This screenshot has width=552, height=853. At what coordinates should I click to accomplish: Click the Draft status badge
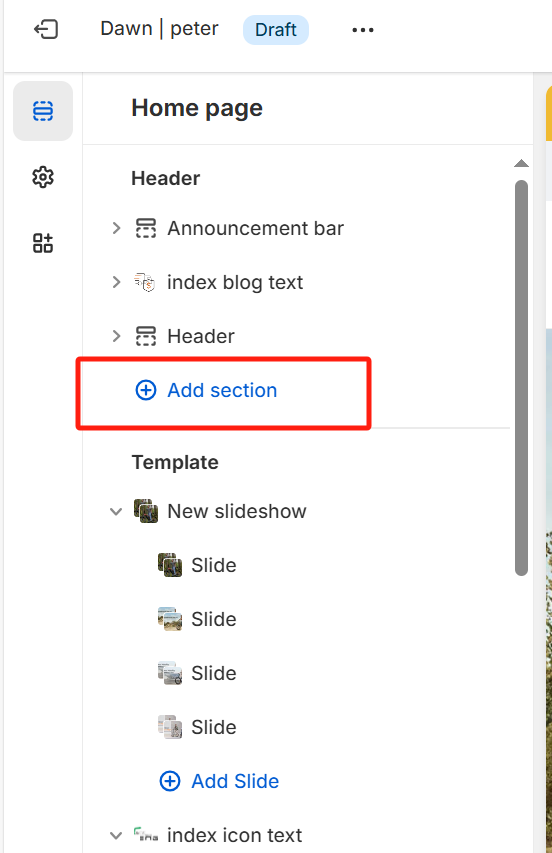(x=276, y=29)
